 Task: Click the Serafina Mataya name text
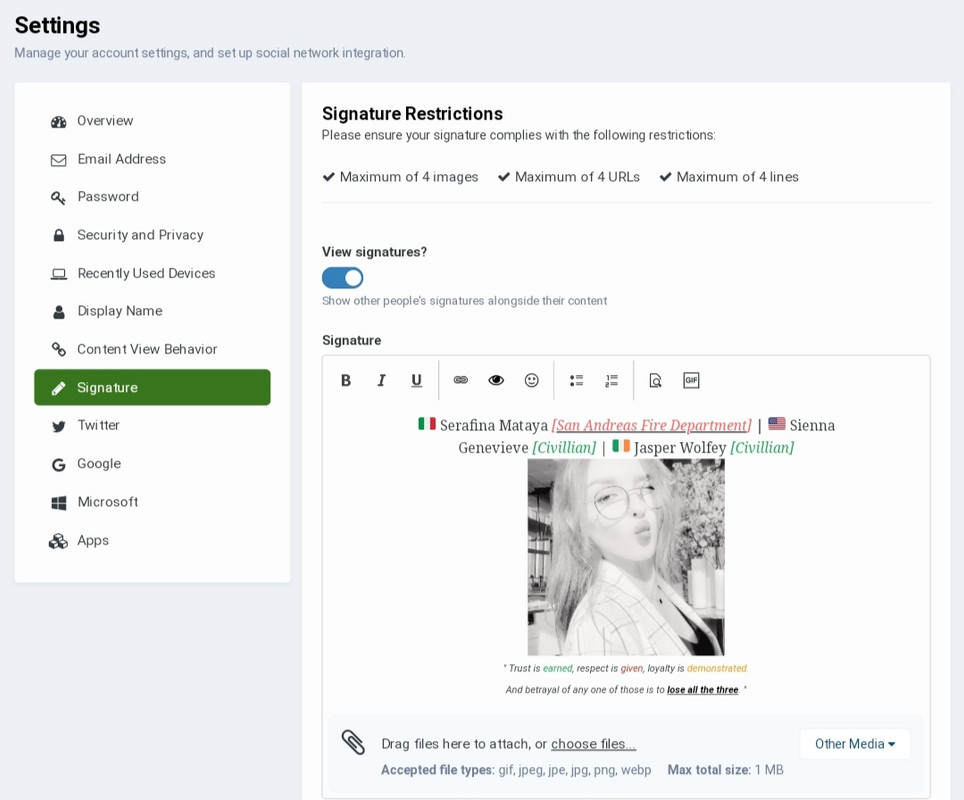tap(494, 426)
